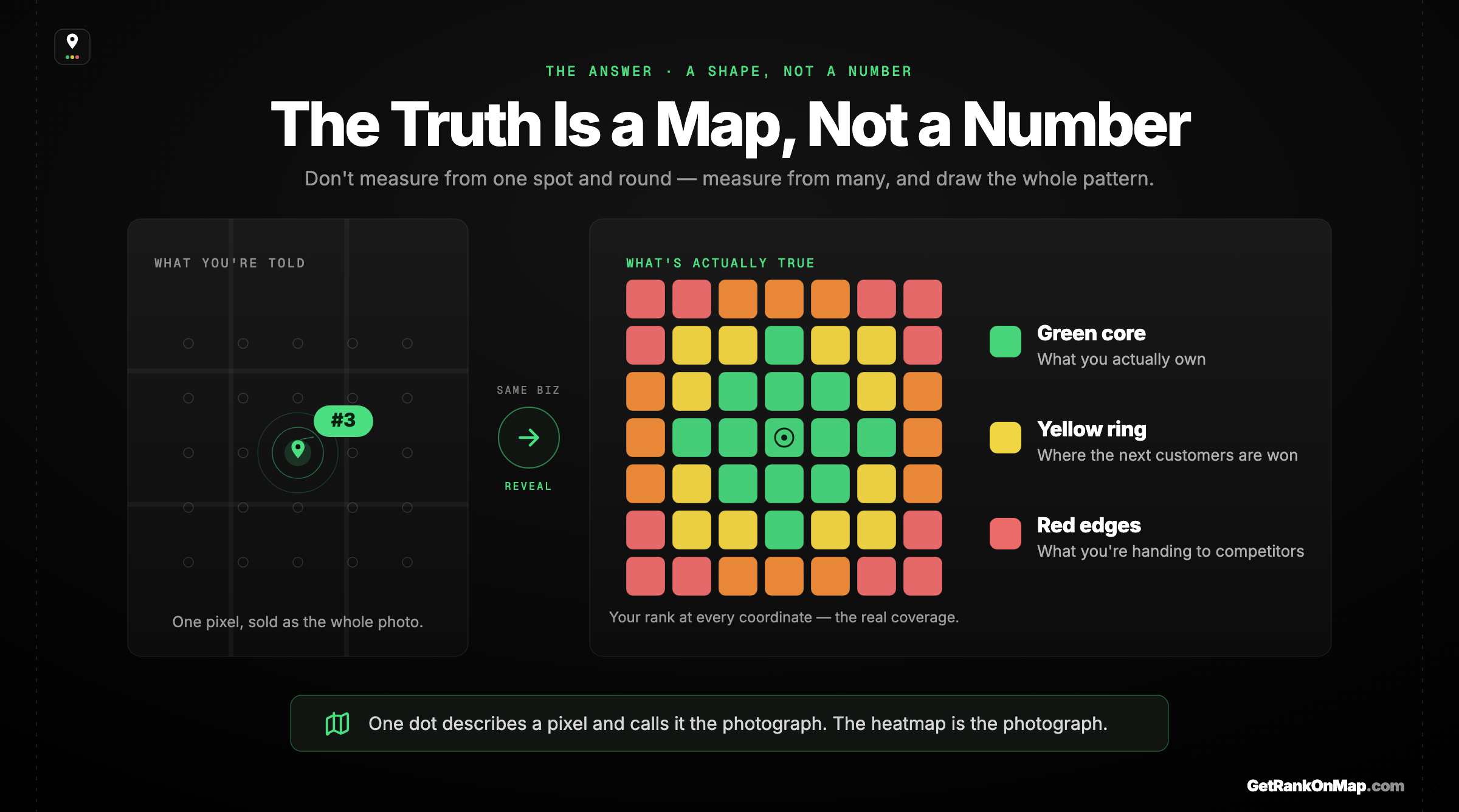The image size is (1459, 812).
Task: Click the green arrow reveal button
Action: [x=528, y=438]
